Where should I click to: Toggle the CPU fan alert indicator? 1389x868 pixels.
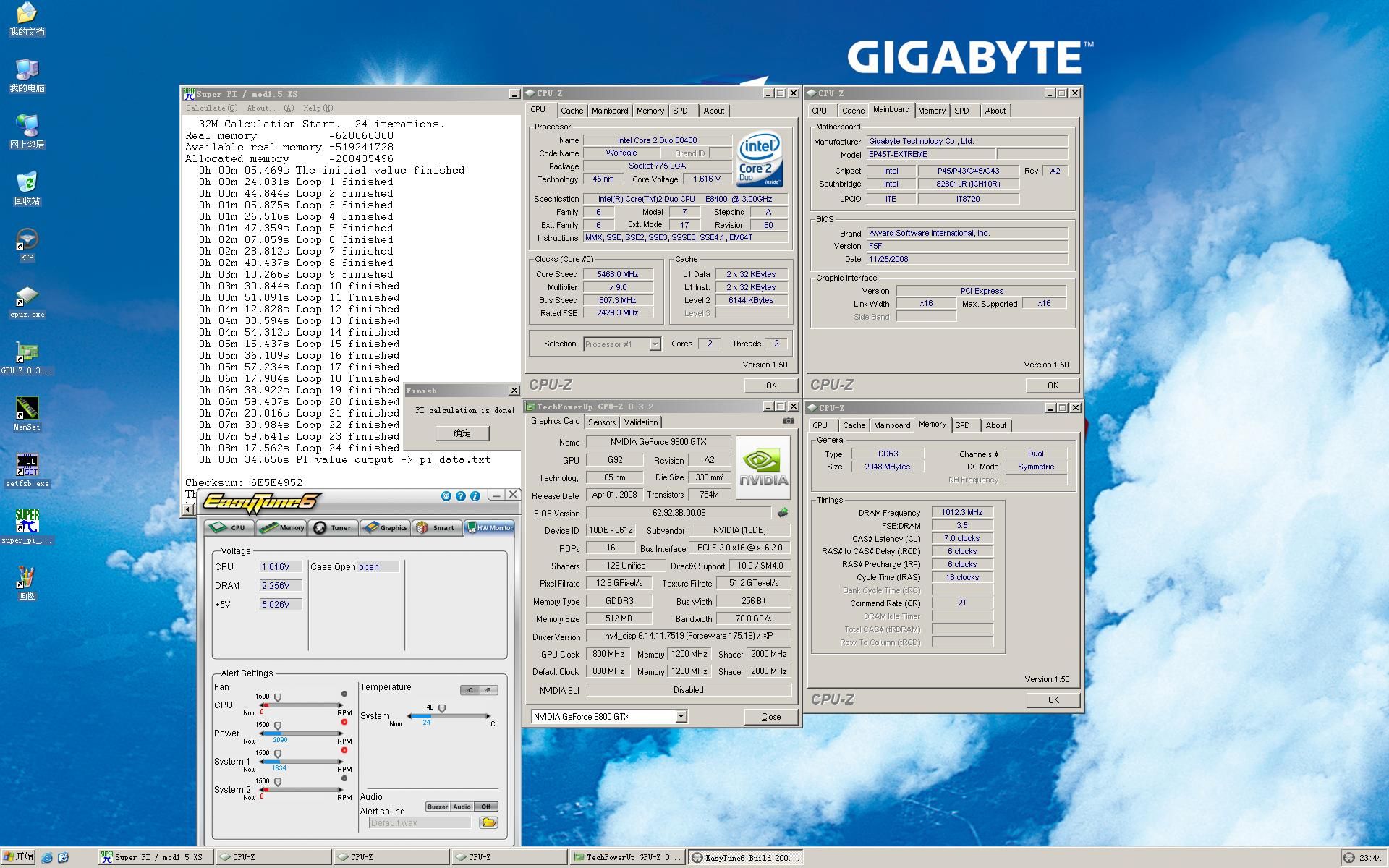point(344,694)
